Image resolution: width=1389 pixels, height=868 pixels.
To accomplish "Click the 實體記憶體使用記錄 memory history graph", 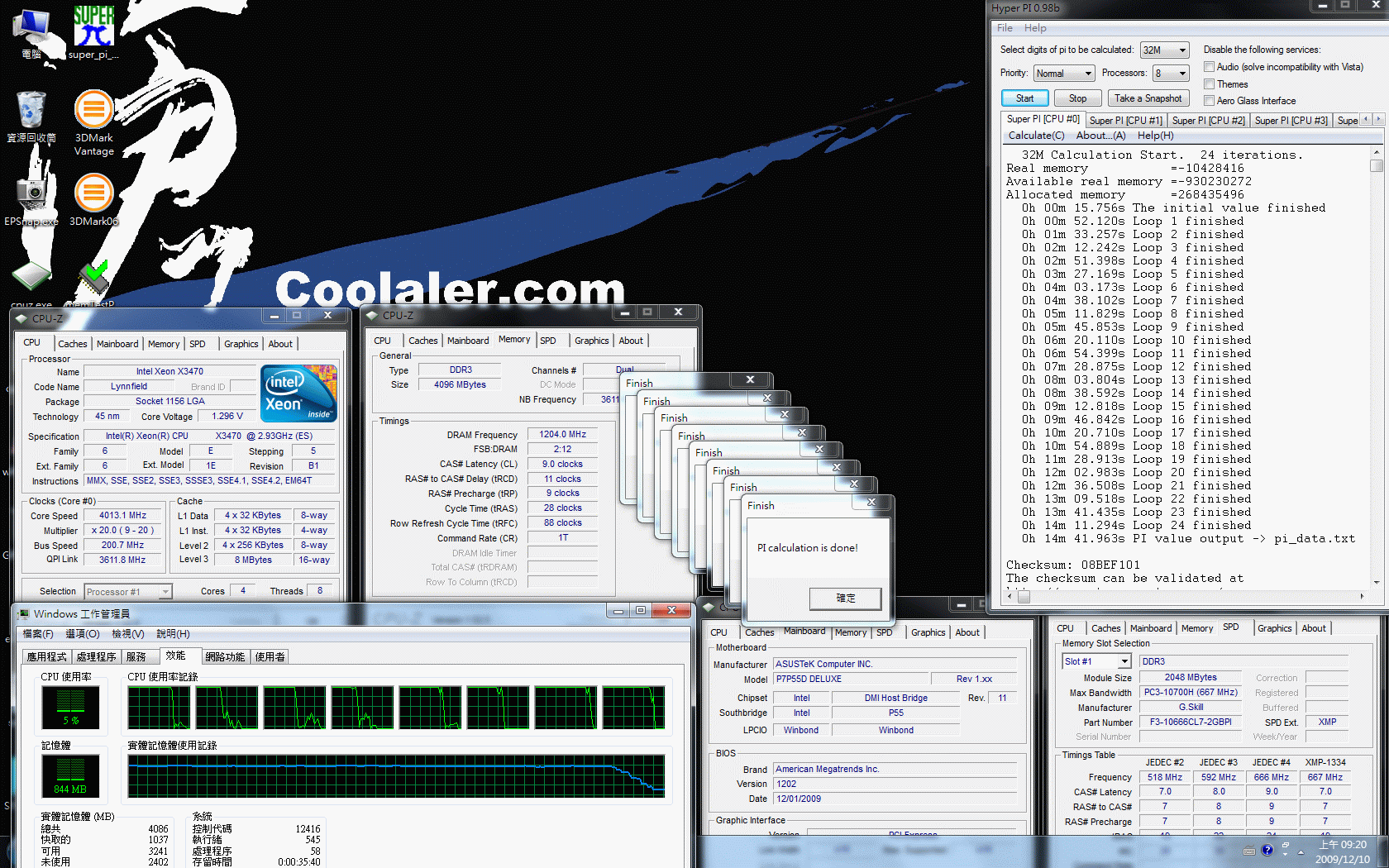I will coord(396,775).
